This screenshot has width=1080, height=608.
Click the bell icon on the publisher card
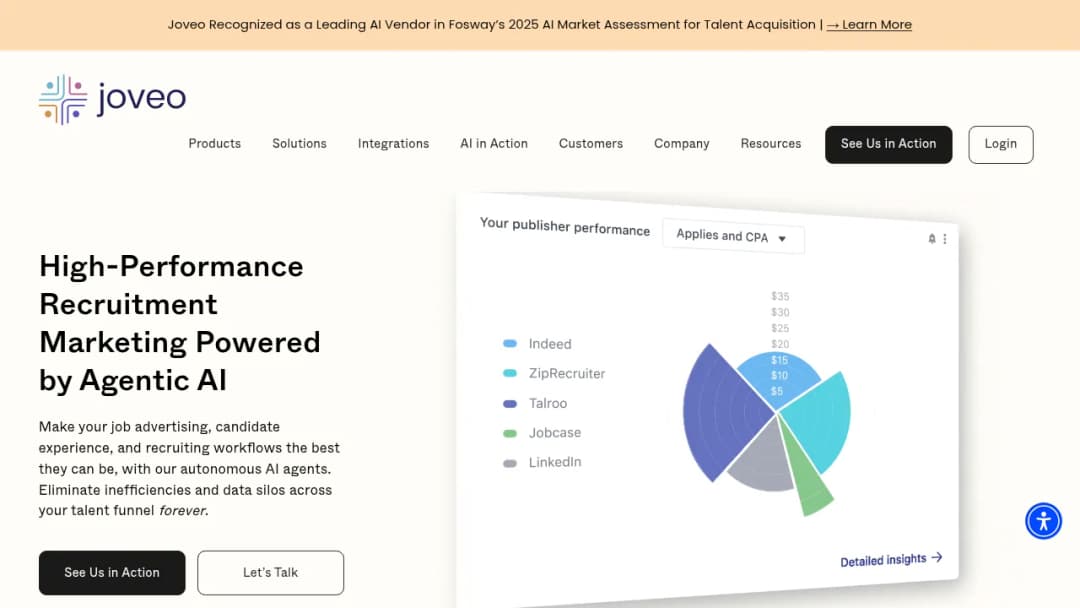tap(932, 238)
